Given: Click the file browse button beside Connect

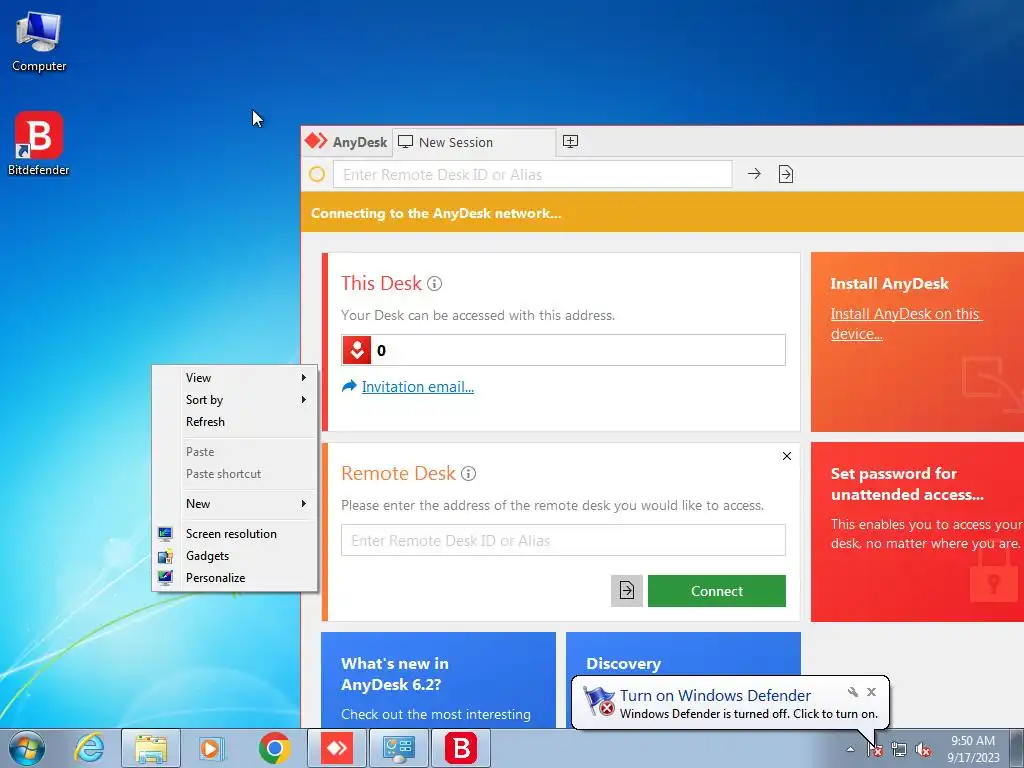Looking at the screenshot, I should coord(626,590).
